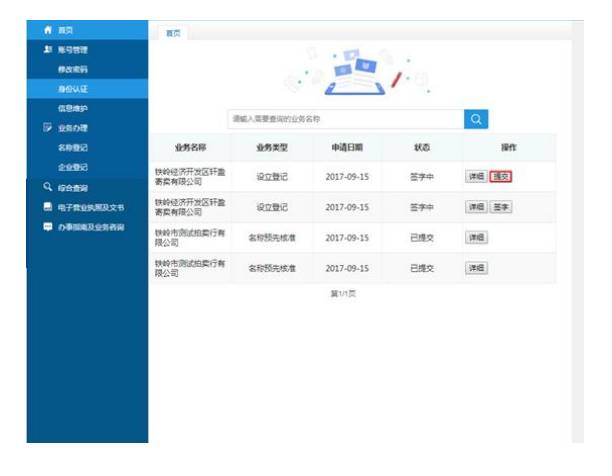Click the 电子营业执照及文书 icon
The width and height of the screenshot is (612, 476).
point(48,207)
